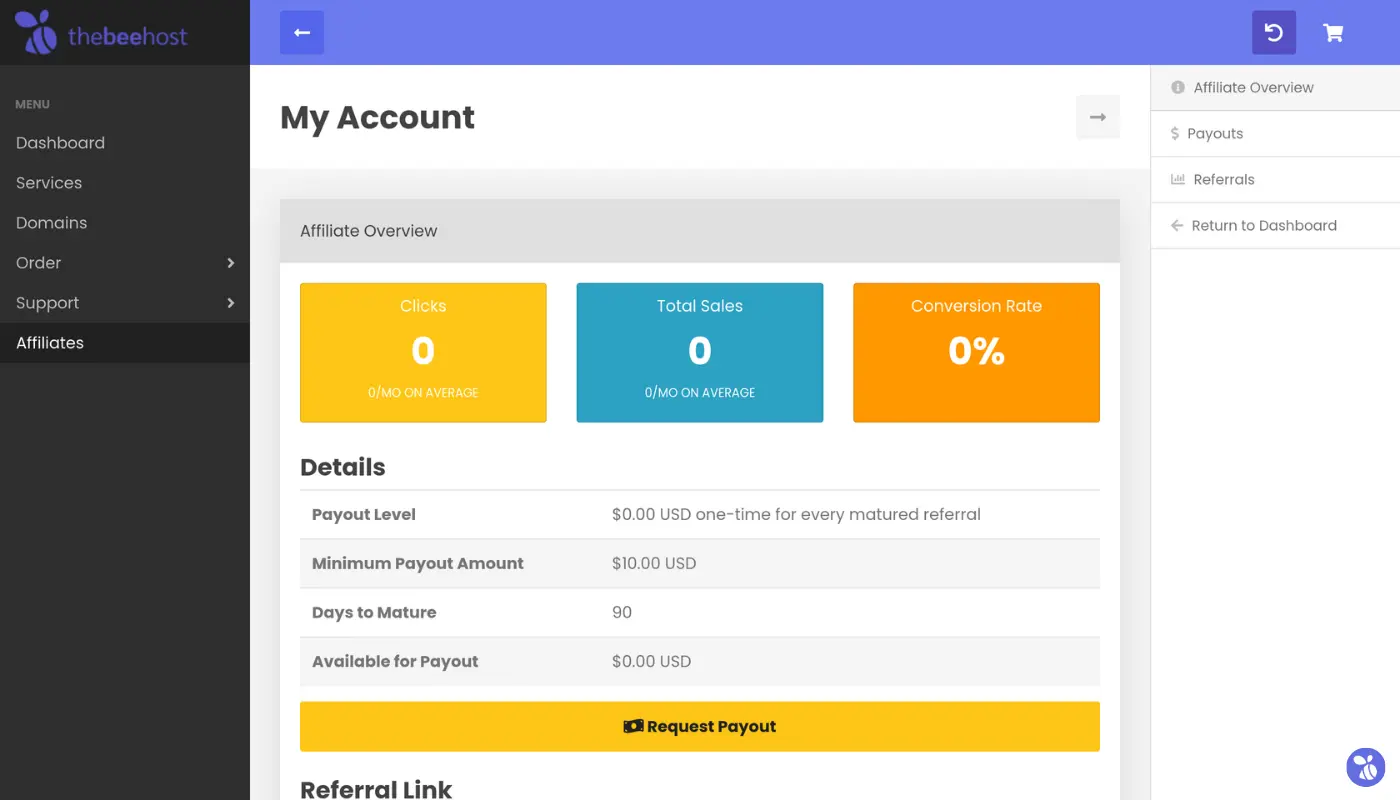Open the shopping cart icon
Viewport: 1400px width, 800px height.
[1332, 33]
